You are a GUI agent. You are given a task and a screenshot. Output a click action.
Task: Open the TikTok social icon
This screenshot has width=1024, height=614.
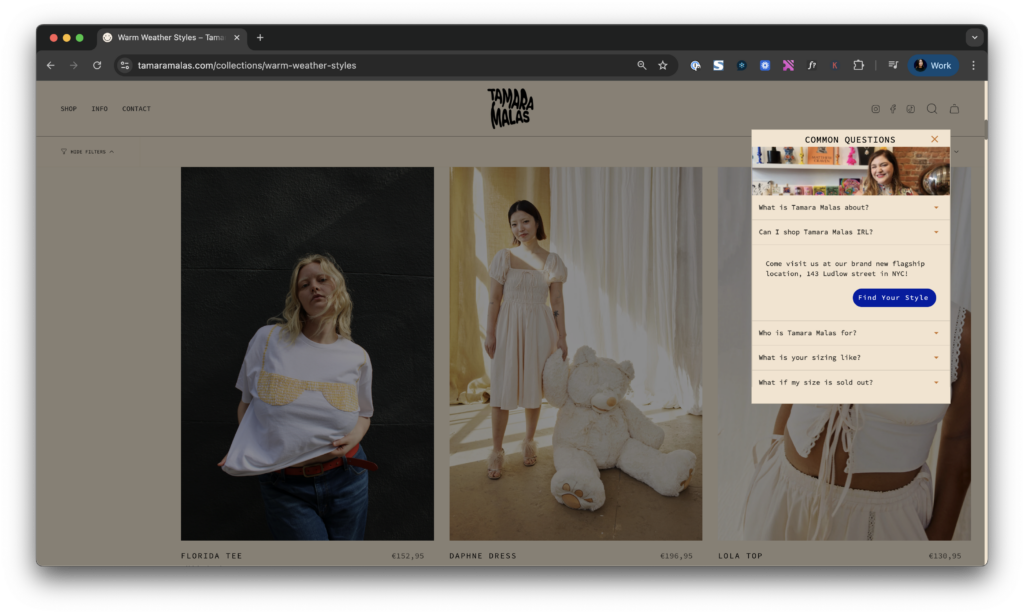click(910, 109)
